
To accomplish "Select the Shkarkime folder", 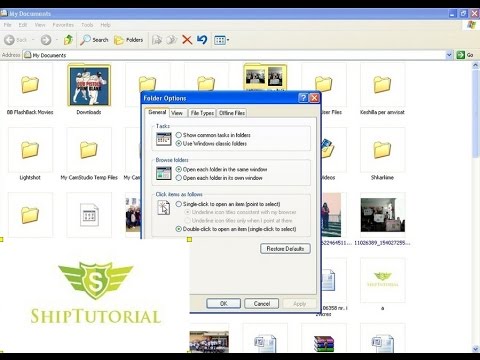I will click(x=382, y=154).
